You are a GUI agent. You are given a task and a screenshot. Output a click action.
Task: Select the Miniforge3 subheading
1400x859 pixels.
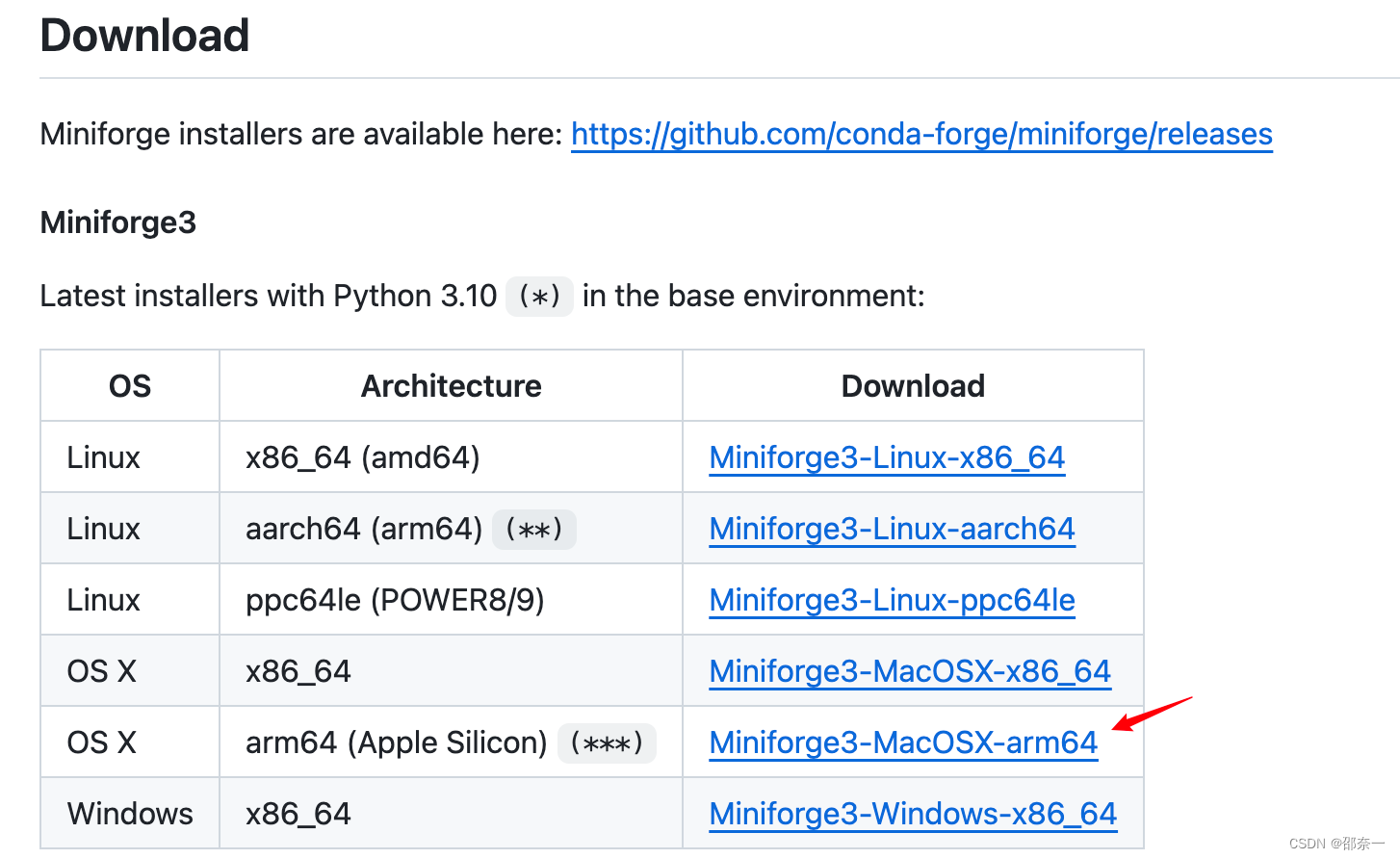pyautogui.click(x=118, y=222)
